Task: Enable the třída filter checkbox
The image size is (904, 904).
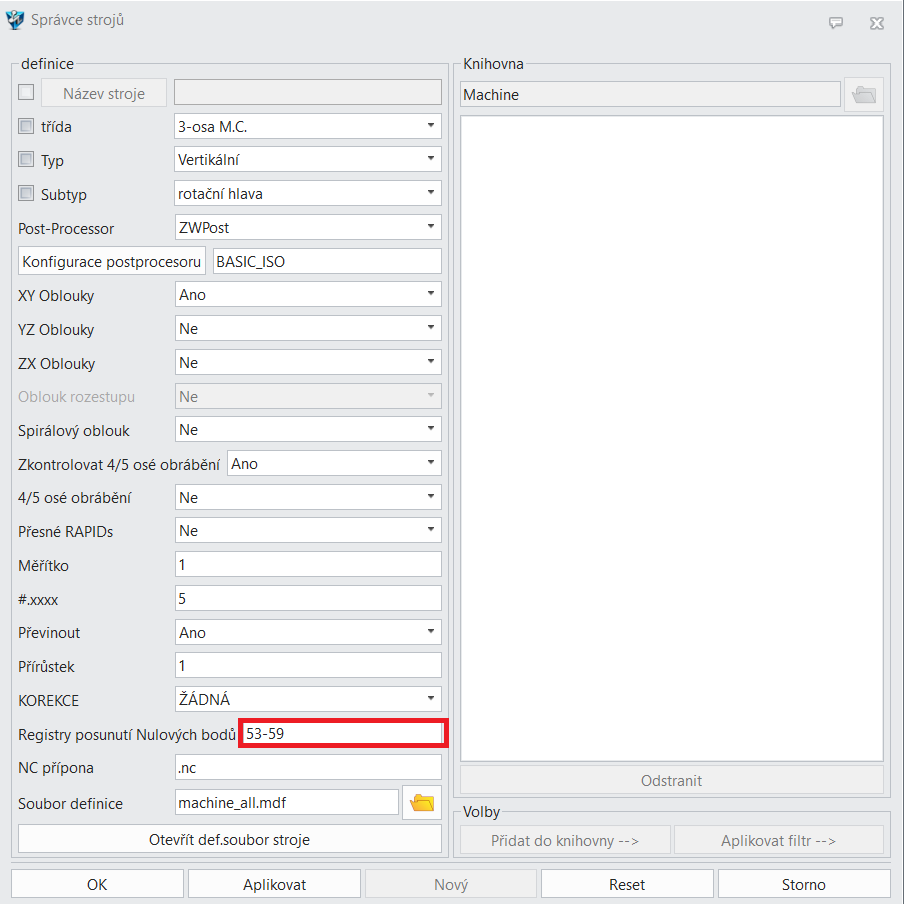Action: [26, 126]
